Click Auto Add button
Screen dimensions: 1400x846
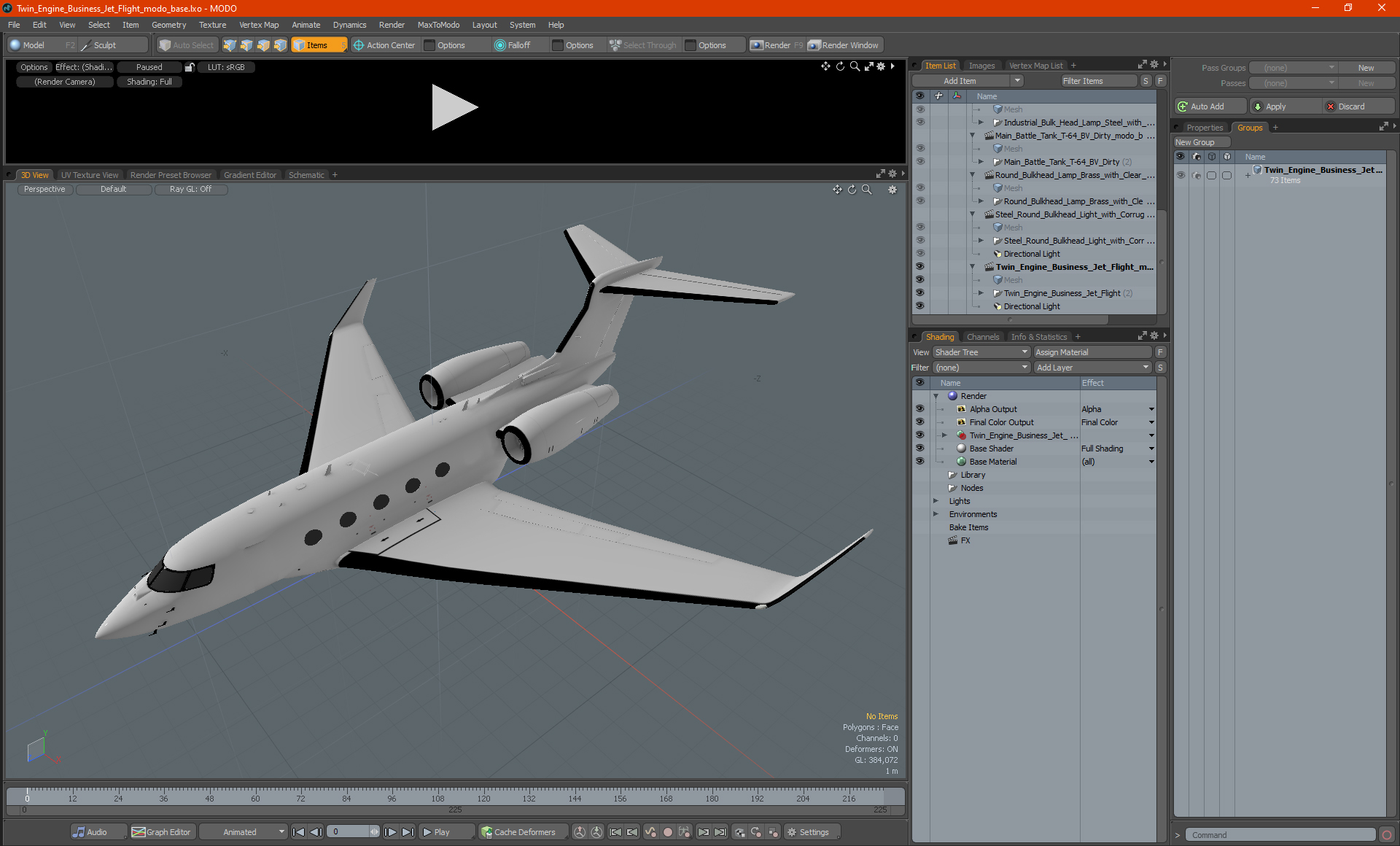1210,106
